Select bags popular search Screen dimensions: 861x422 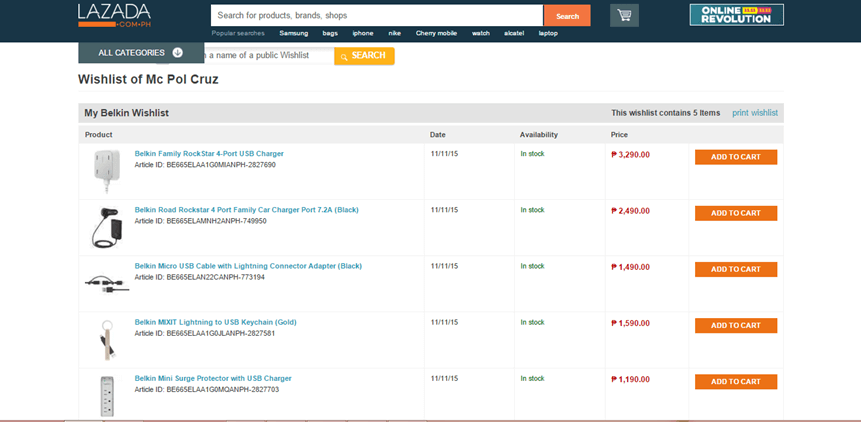tap(330, 33)
